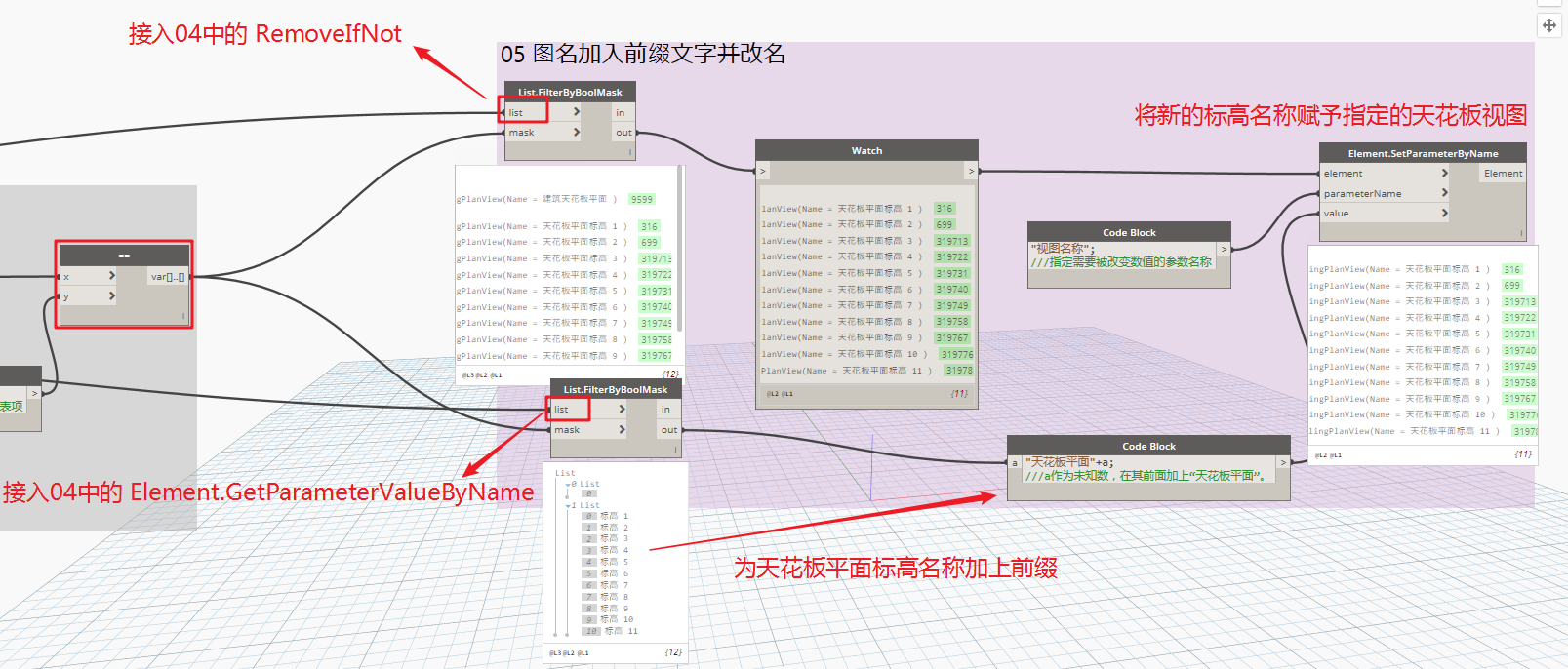Select the @L3 level label under the 标高 list preview
The height and width of the screenshot is (669, 1568).
pos(555,653)
